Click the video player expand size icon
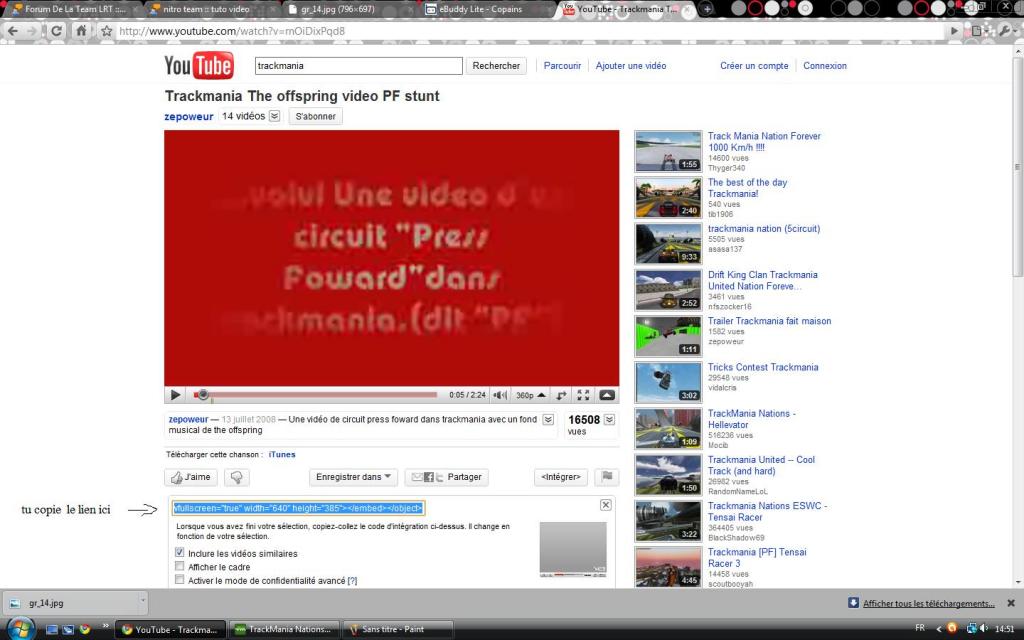 click(607, 394)
